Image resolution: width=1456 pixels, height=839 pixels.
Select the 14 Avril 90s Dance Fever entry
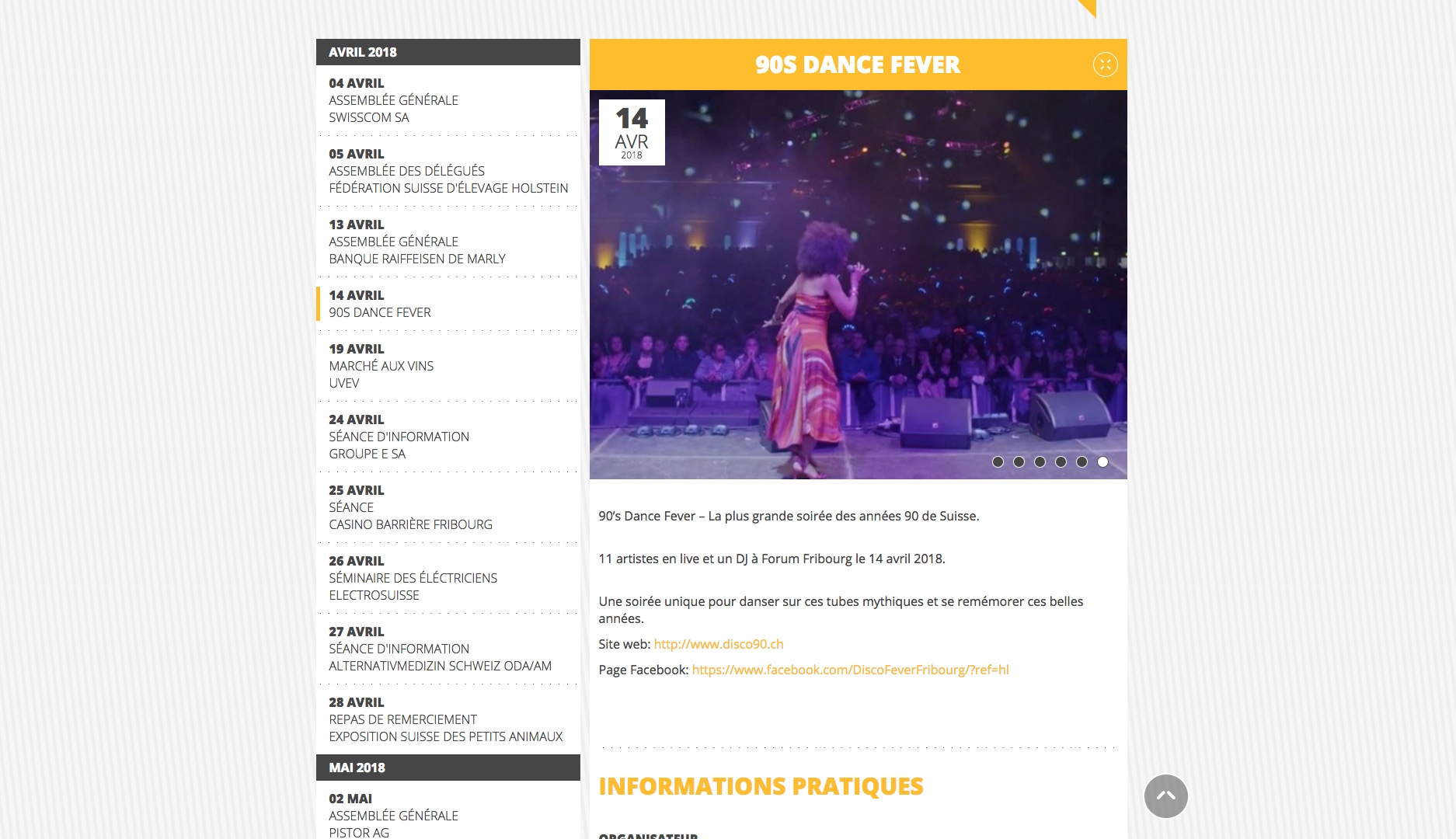click(448, 304)
